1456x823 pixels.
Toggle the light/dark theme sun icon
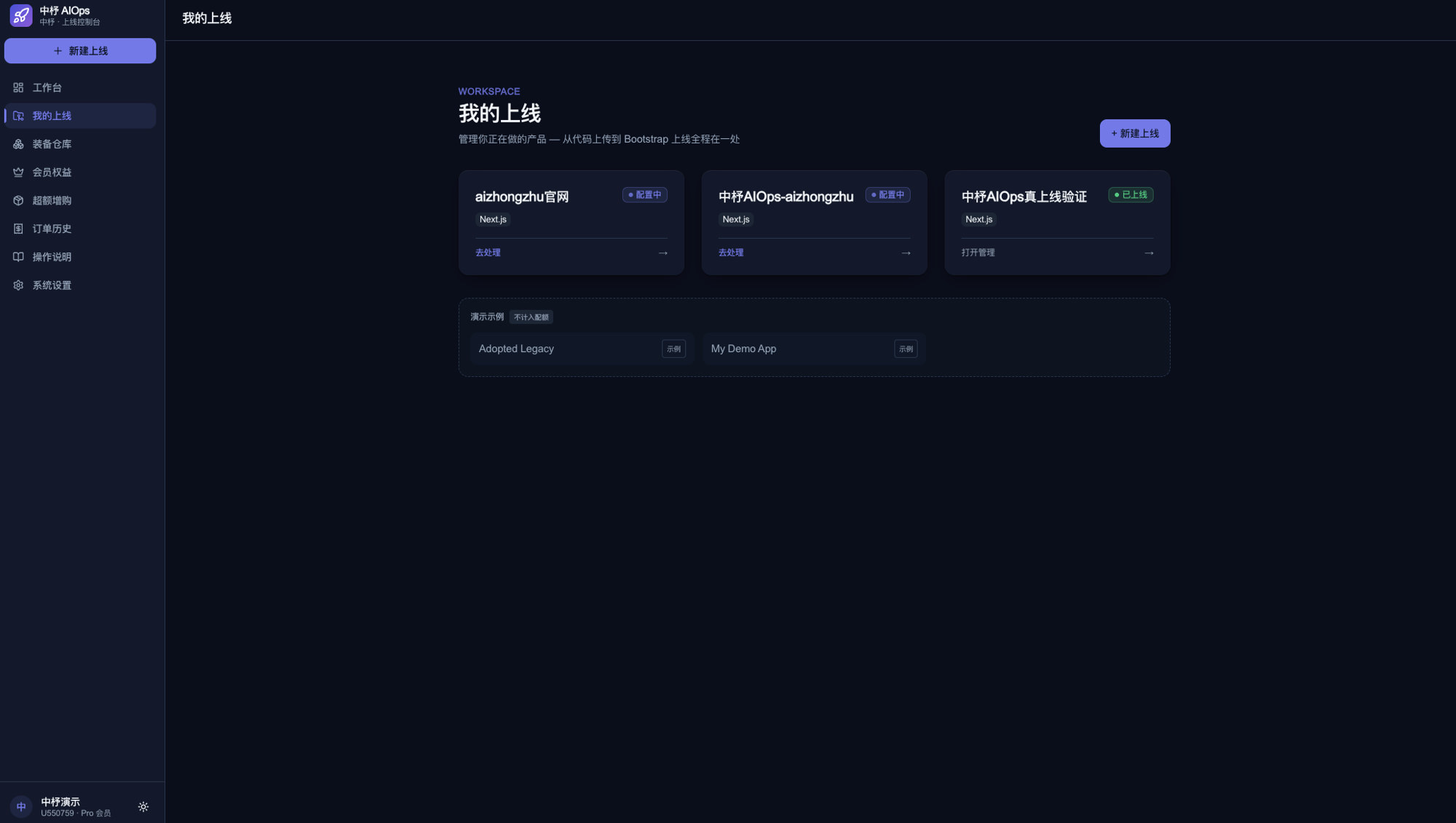point(143,807)
